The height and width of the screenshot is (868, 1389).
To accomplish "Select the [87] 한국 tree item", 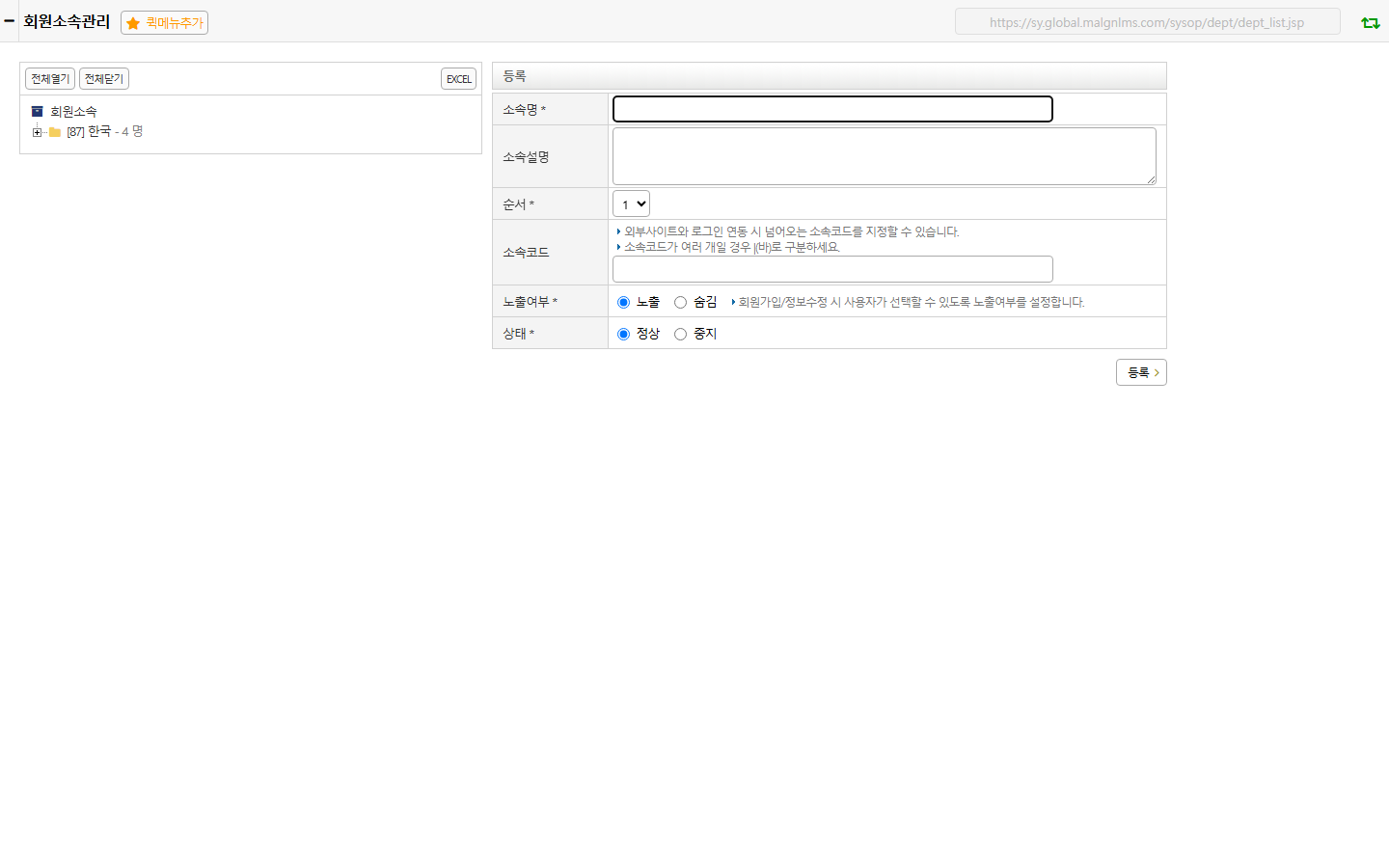I will pos(89,131).
